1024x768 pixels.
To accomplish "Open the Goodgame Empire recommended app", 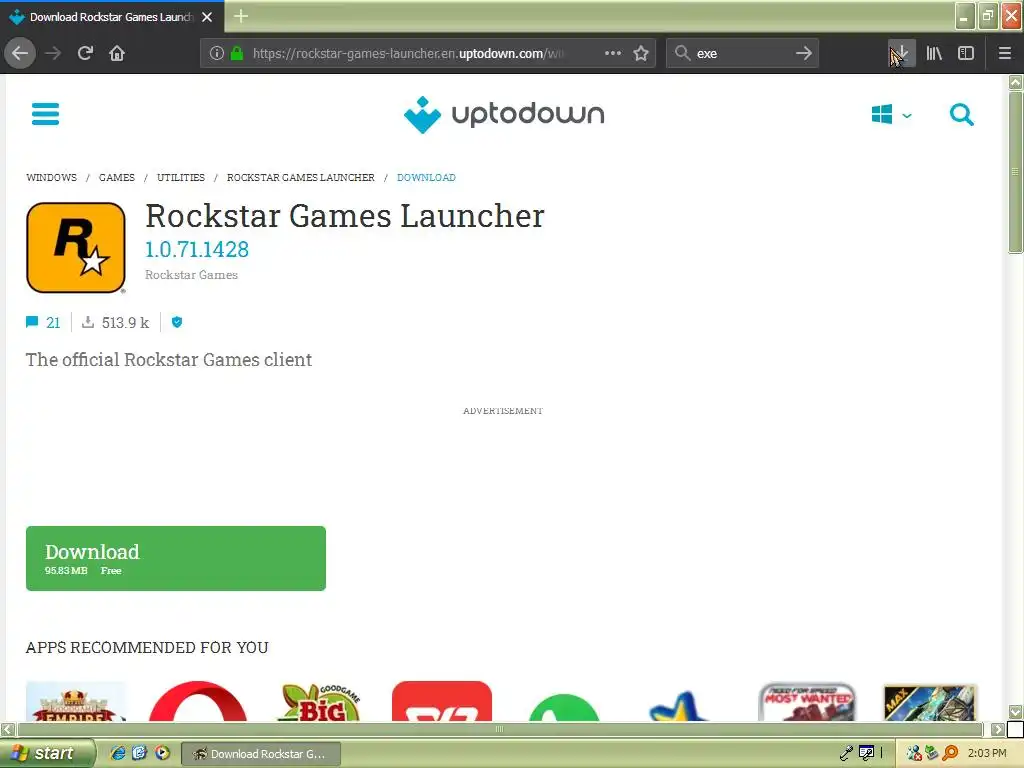I will [x=76, y=702].
